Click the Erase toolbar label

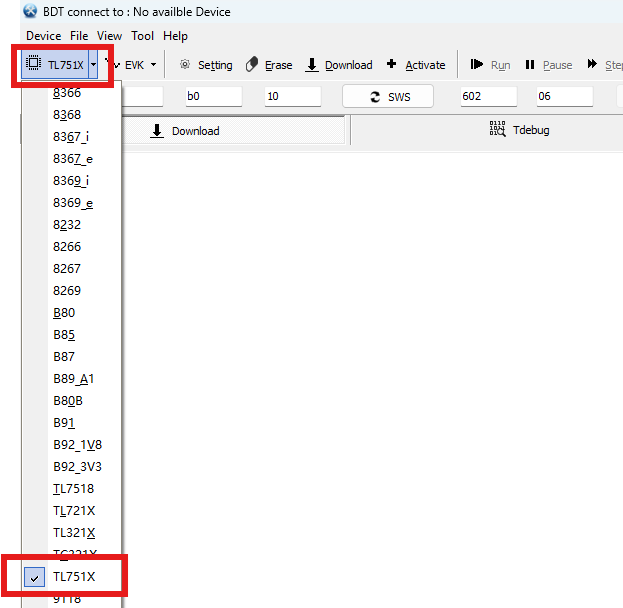(279, 65)
